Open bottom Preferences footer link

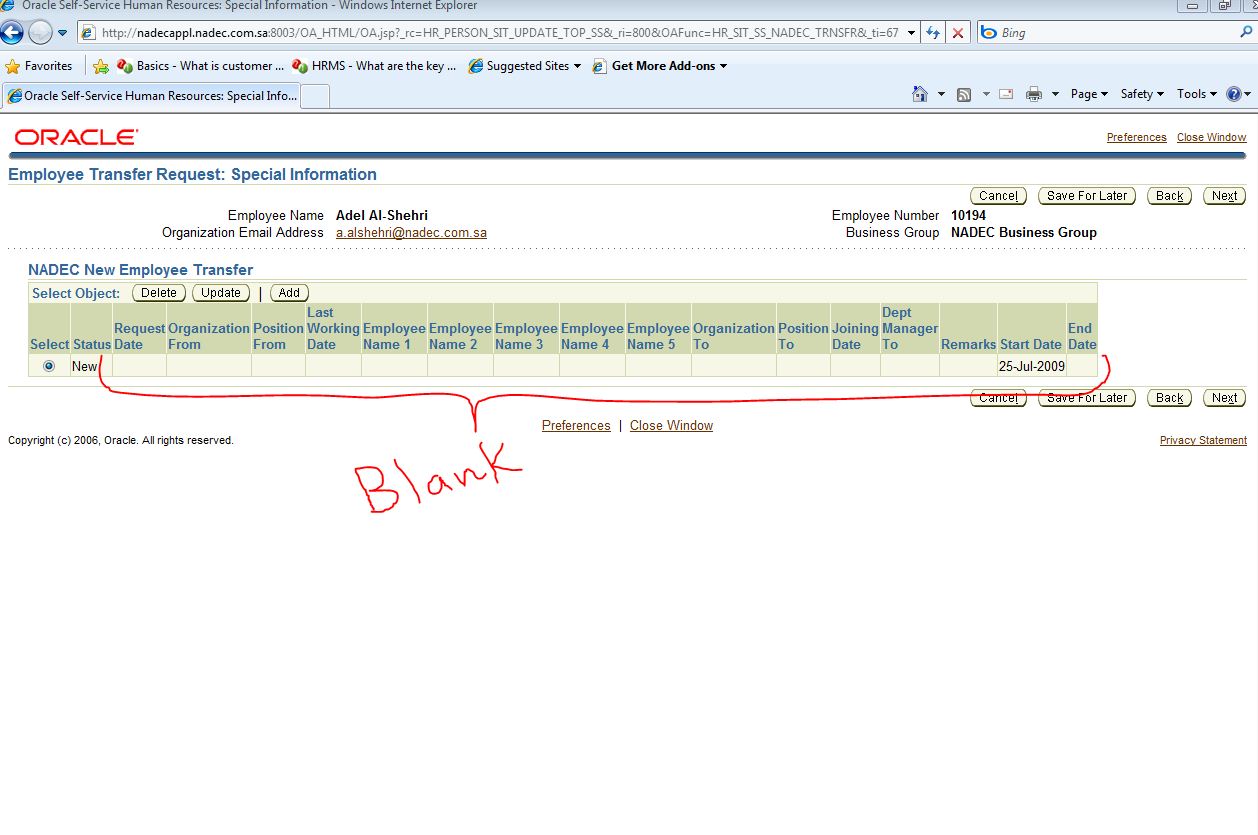[576, 426]
